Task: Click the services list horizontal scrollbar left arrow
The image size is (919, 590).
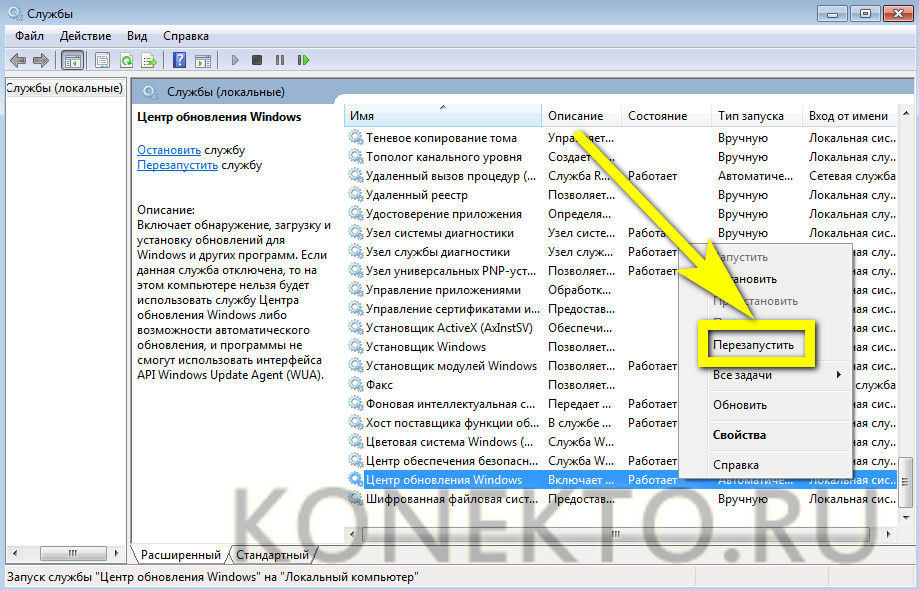Action: [x=352, y=534]
